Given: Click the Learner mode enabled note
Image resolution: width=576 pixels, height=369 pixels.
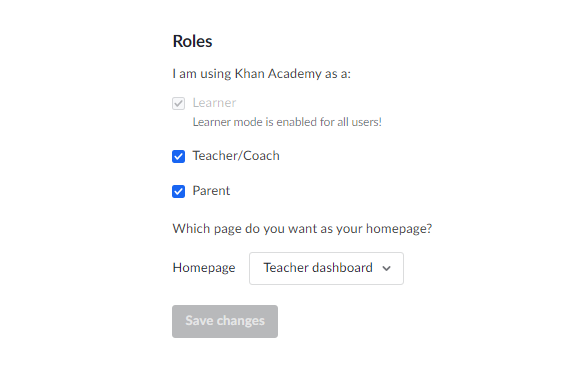Looking at the screenshot, I should pos(287,122).
